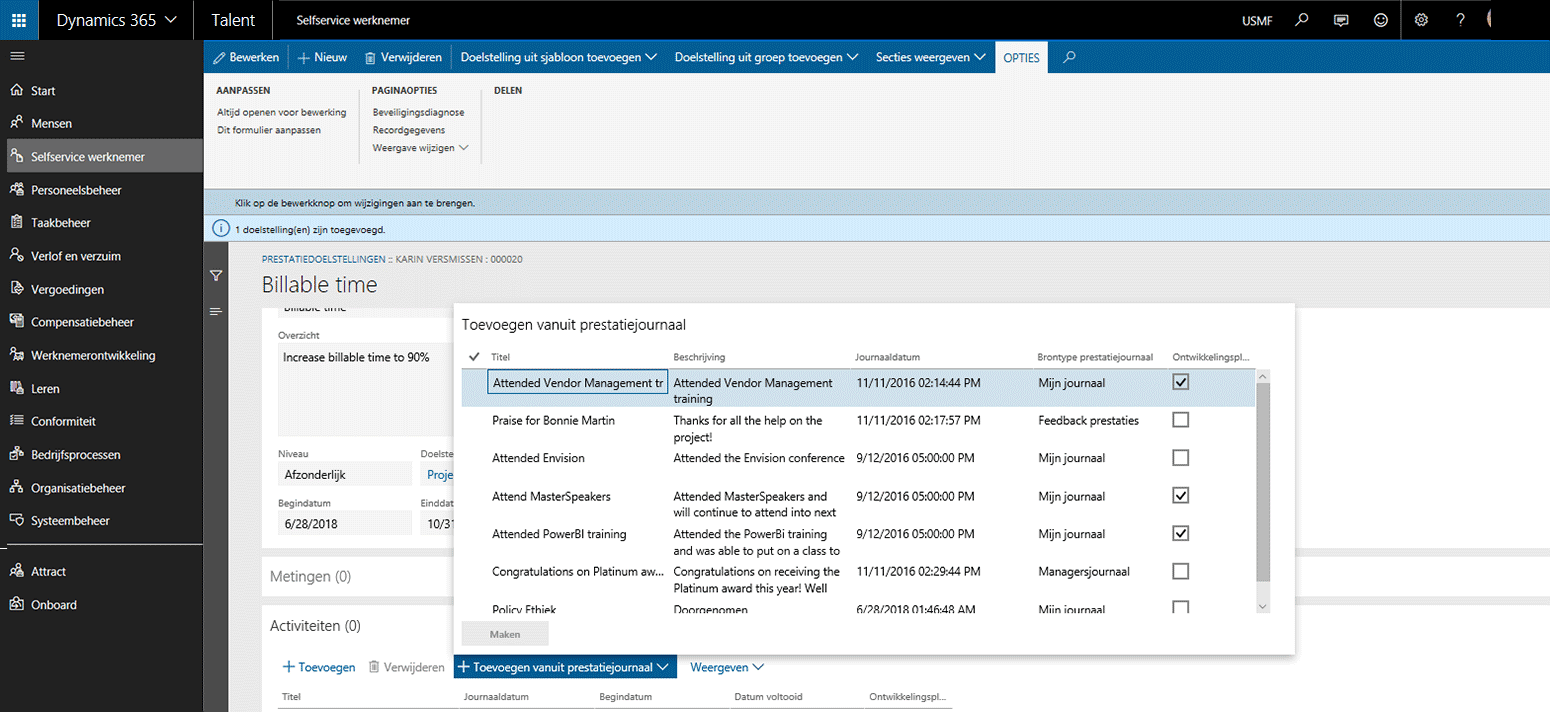This screenshot has height=712, width=1550.
Task: Click Beveiligingsdiagnose option
Action: 418,112
